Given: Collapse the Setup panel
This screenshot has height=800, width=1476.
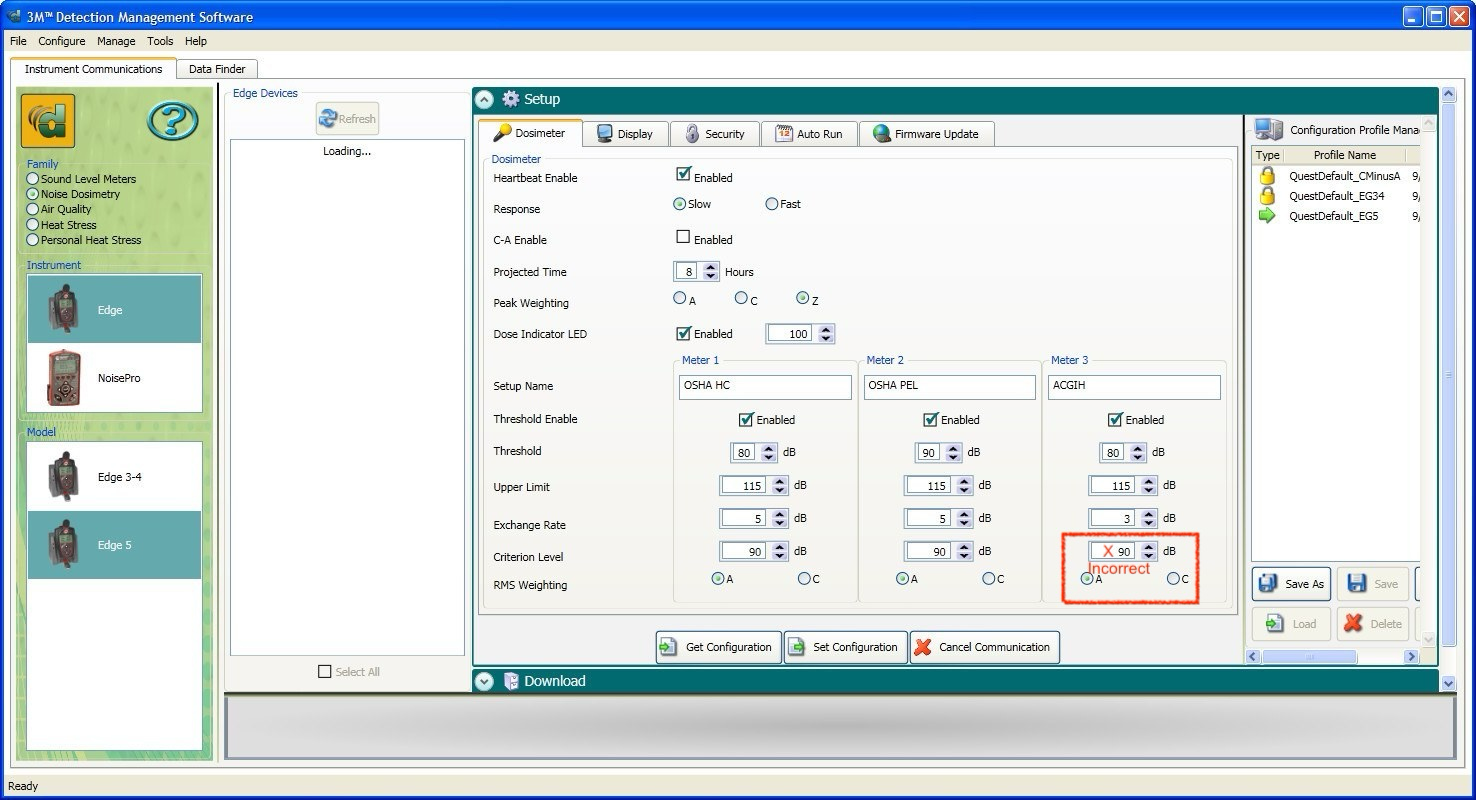Looking at the screenshot, I should pyautogui.click(x=485, y=99).
